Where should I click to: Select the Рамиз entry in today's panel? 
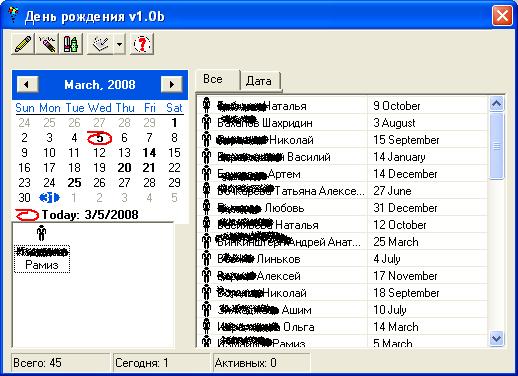pos(42,259)
